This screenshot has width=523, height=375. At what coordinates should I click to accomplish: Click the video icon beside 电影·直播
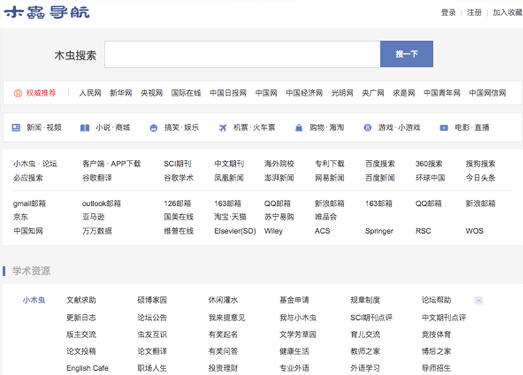click(x=444, y=128)
